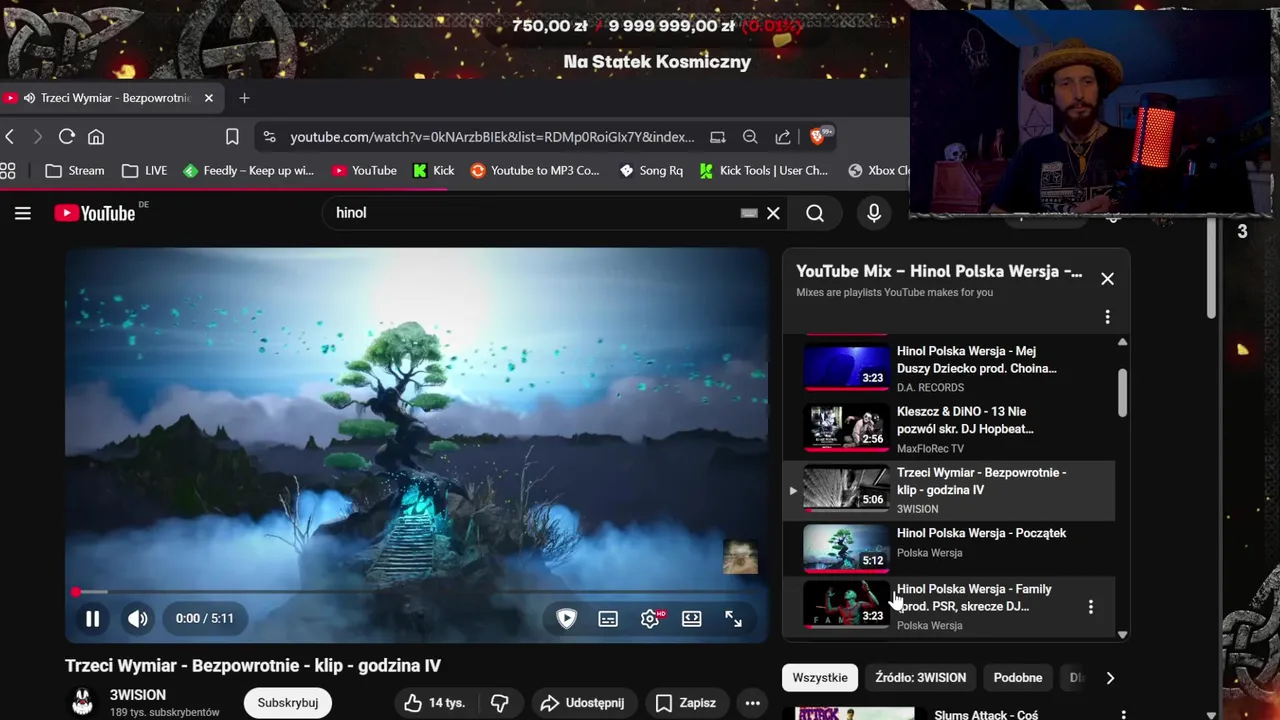Open more actions three-dot menu under video
This screenshot has height=720, width=1280.
pos(752,703)
